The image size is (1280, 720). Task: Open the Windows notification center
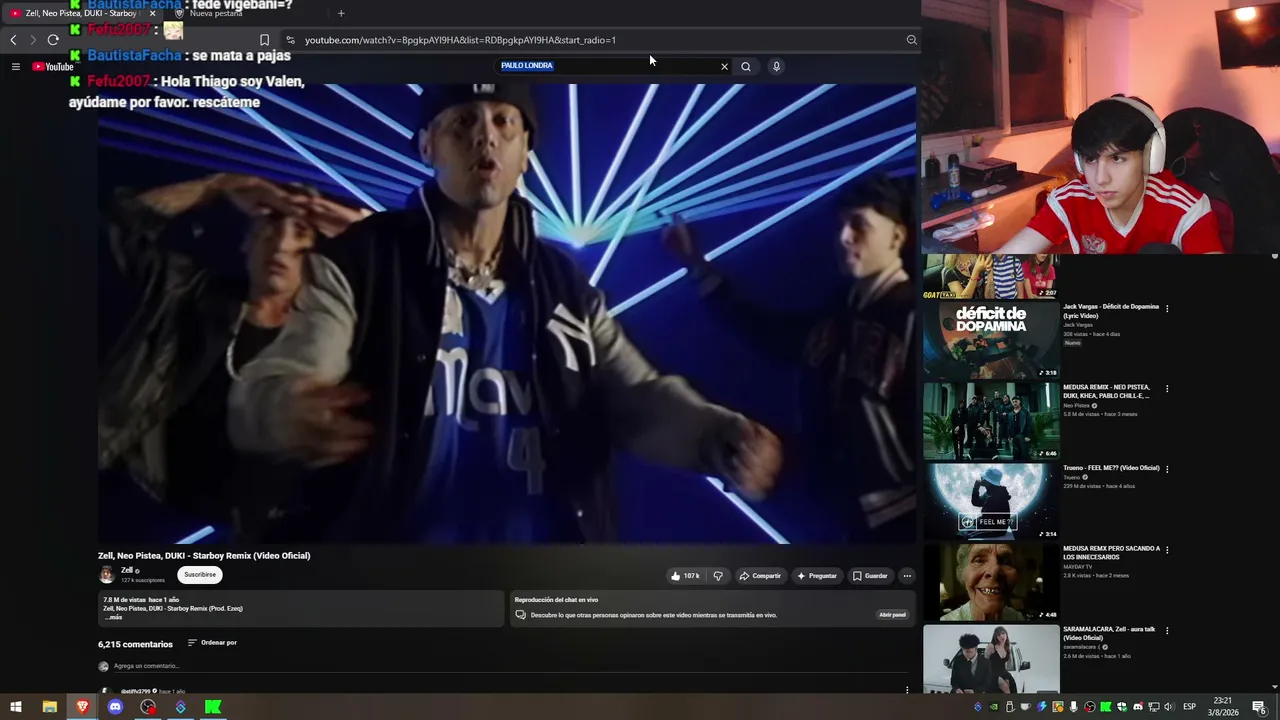click(x=1260, y=707)
